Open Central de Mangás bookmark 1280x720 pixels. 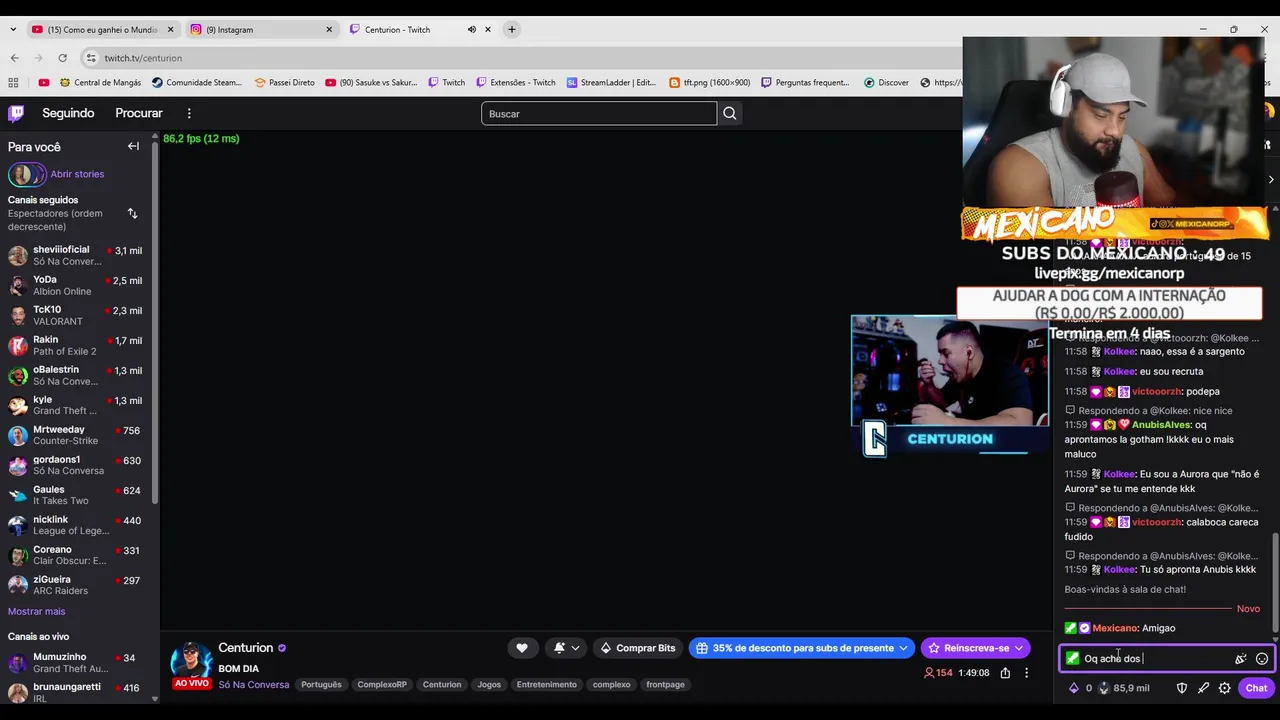(100, 83)
